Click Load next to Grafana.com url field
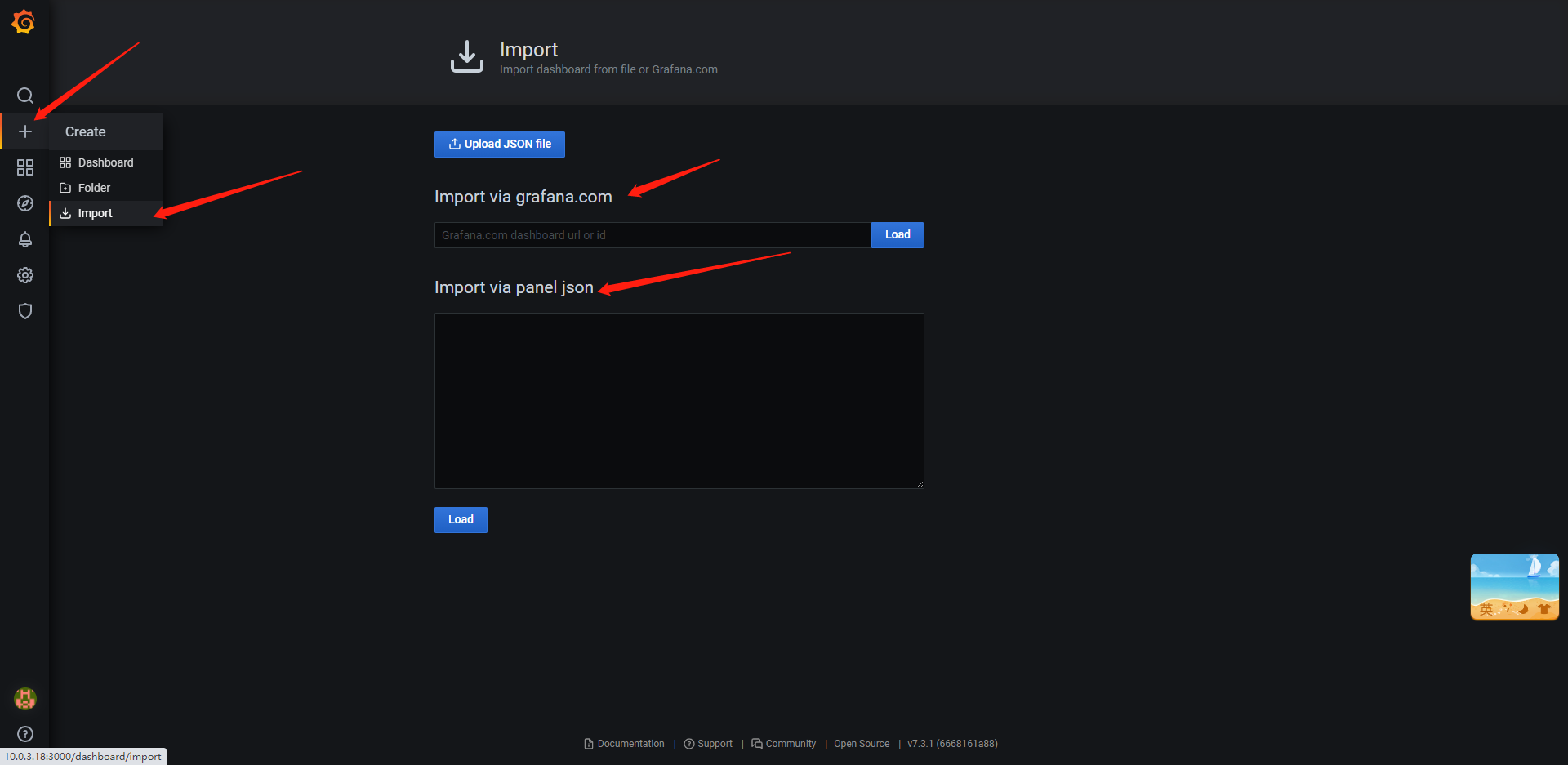The image size is (1568, 765). click(897, 235)
